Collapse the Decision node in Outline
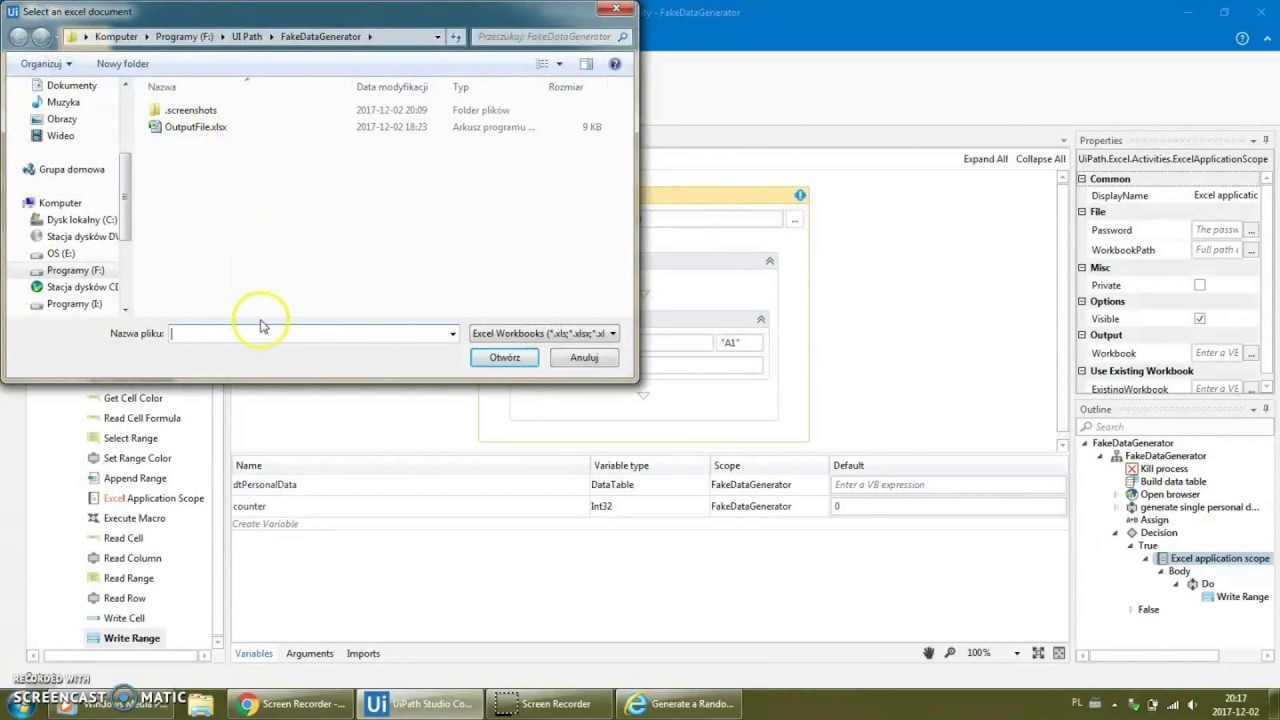Viewport: 1280px width, 720px height. [x=1116, y=533]
